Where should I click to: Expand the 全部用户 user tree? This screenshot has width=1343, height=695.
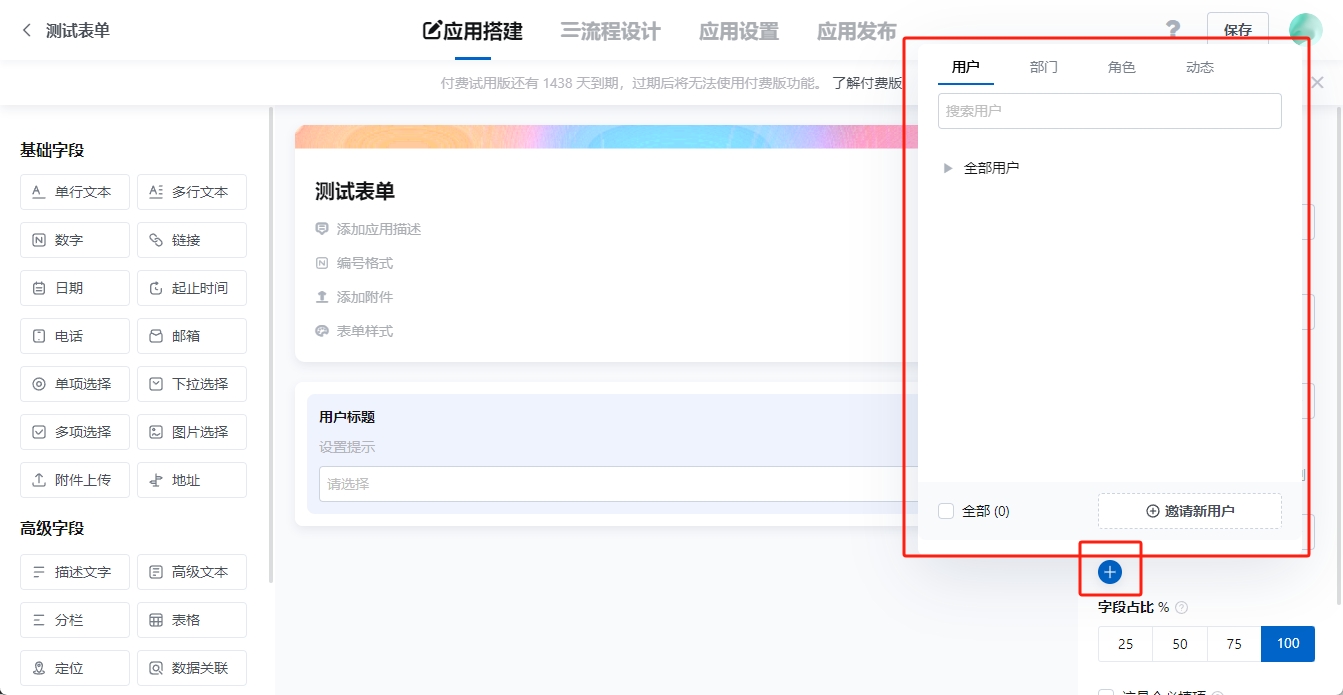pos(947,167)
